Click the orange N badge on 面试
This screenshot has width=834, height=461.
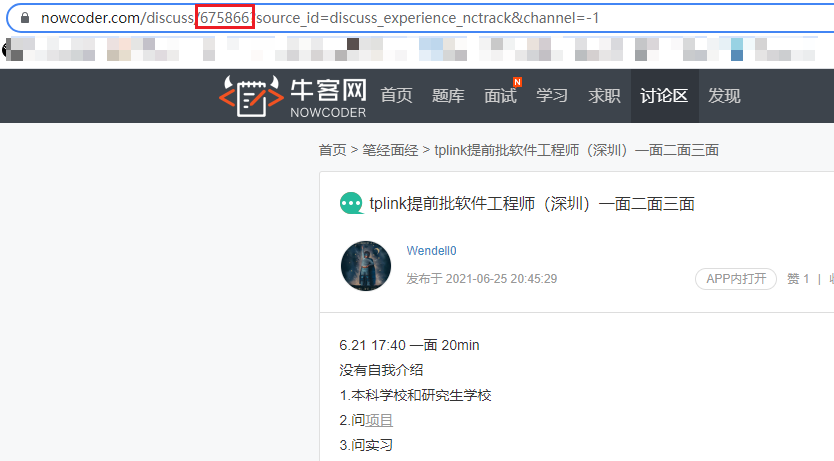pyautogui.click(x=517, y=82)
